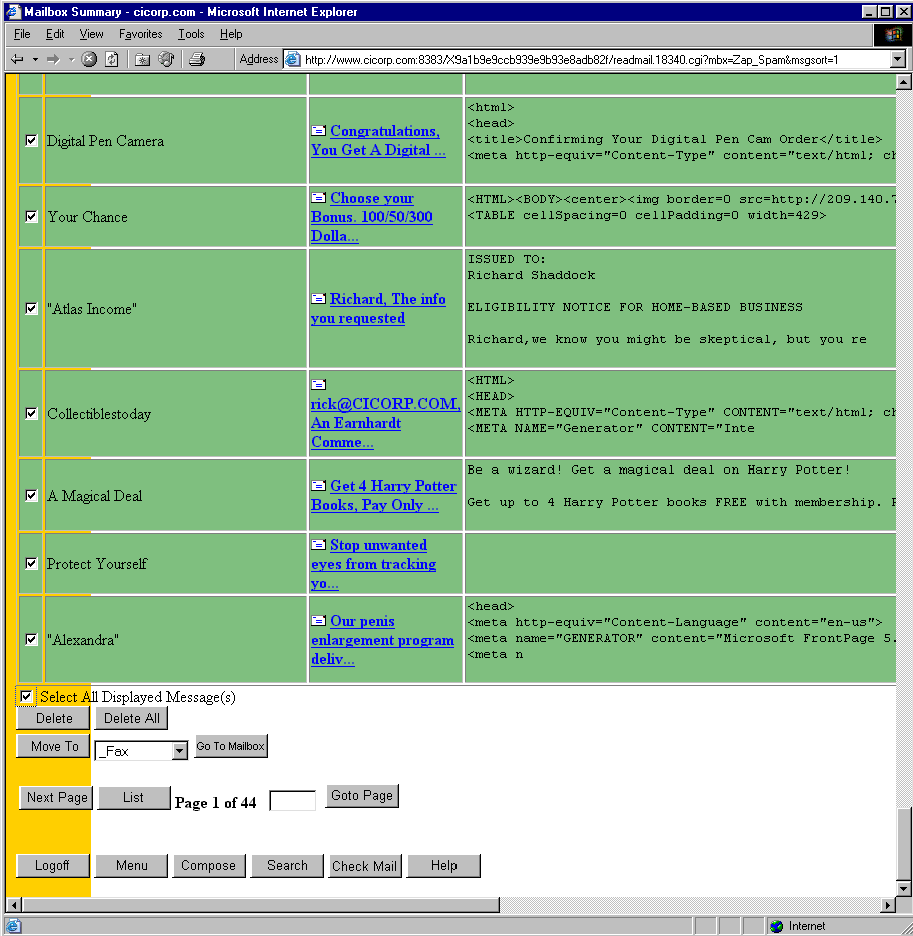This screenshot has height=936, width=913.
Task: Click the Back arrow toolbar icon
Action: pyautogui.click(x=17, y=59)
